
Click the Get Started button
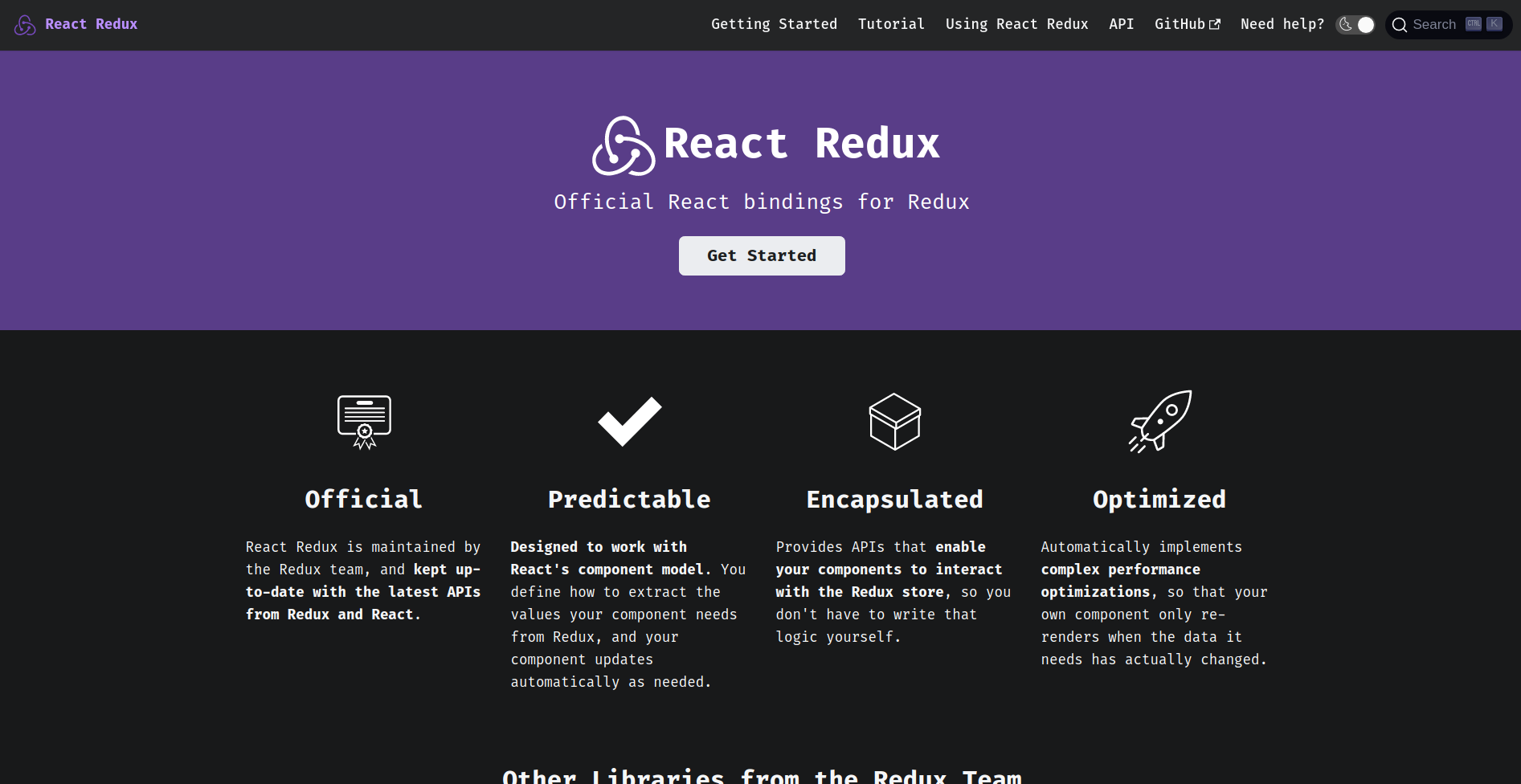click(762, 255)
